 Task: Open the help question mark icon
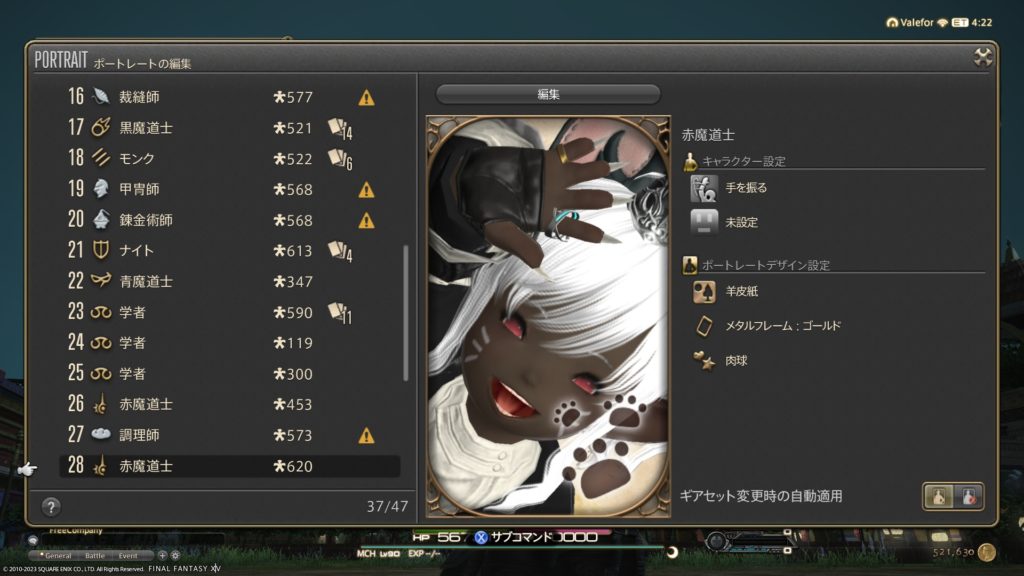(x=51, y=506)
